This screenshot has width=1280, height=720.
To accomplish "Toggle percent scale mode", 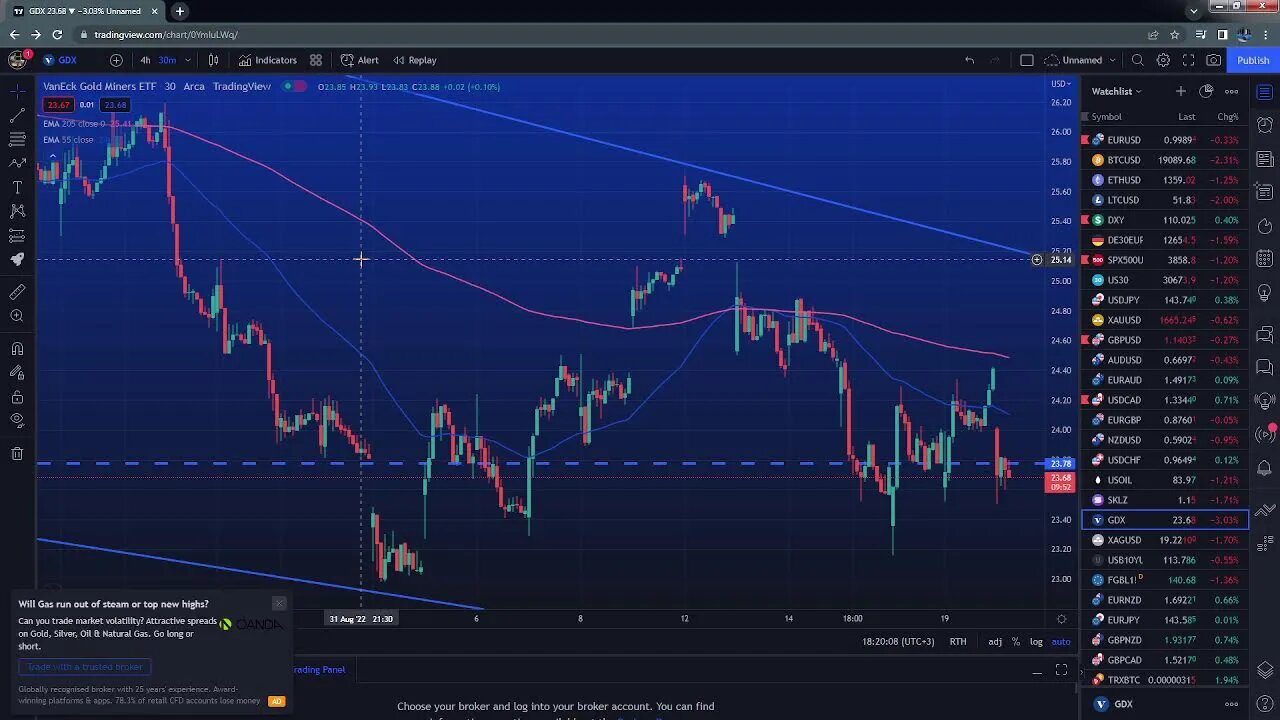I will pyautogui.click(x=1016, y=642).
